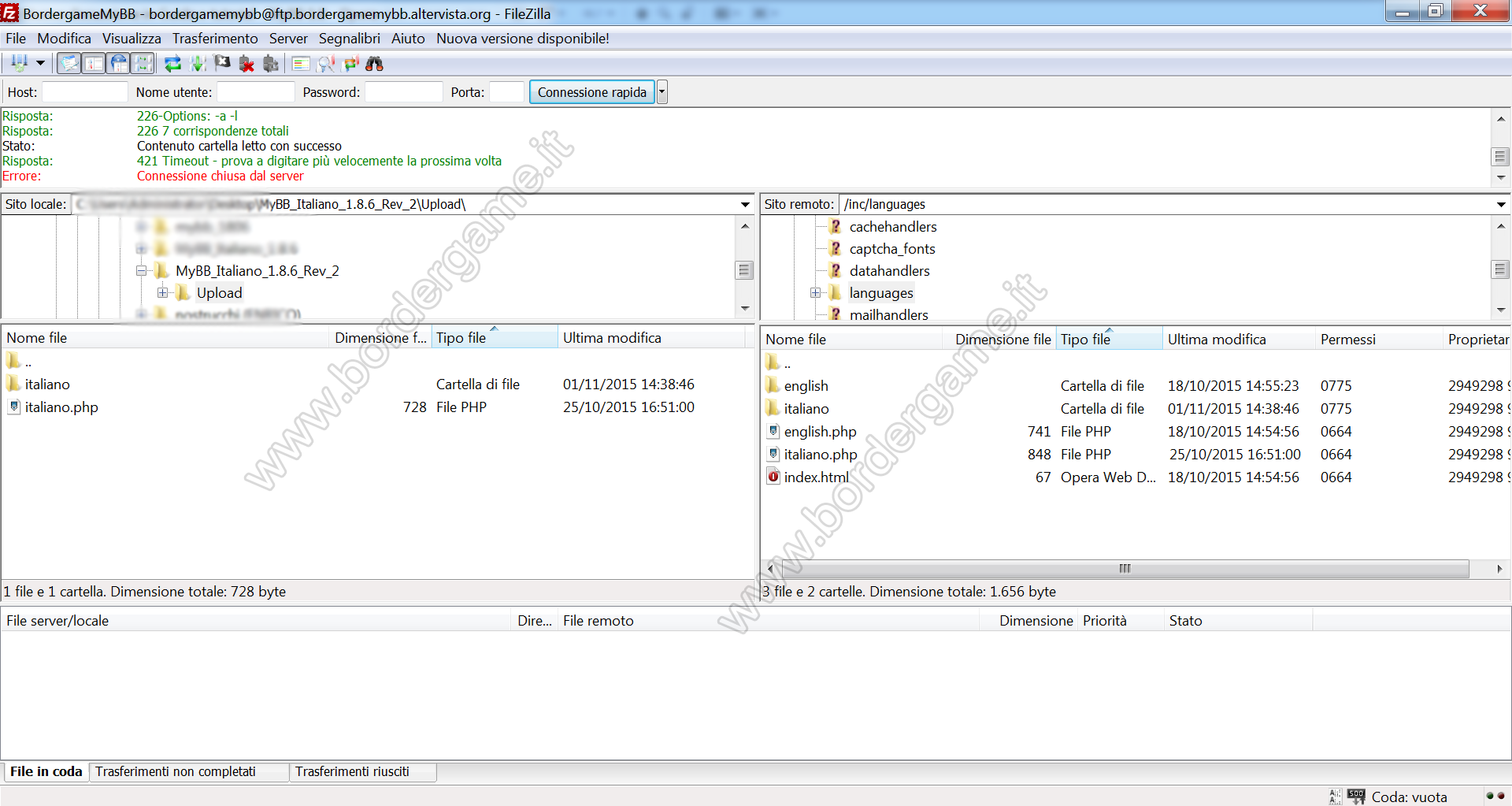
Task: Click Nuova versione disponibile! menu item
Action: pyautogui.click(x=523, y=39)
